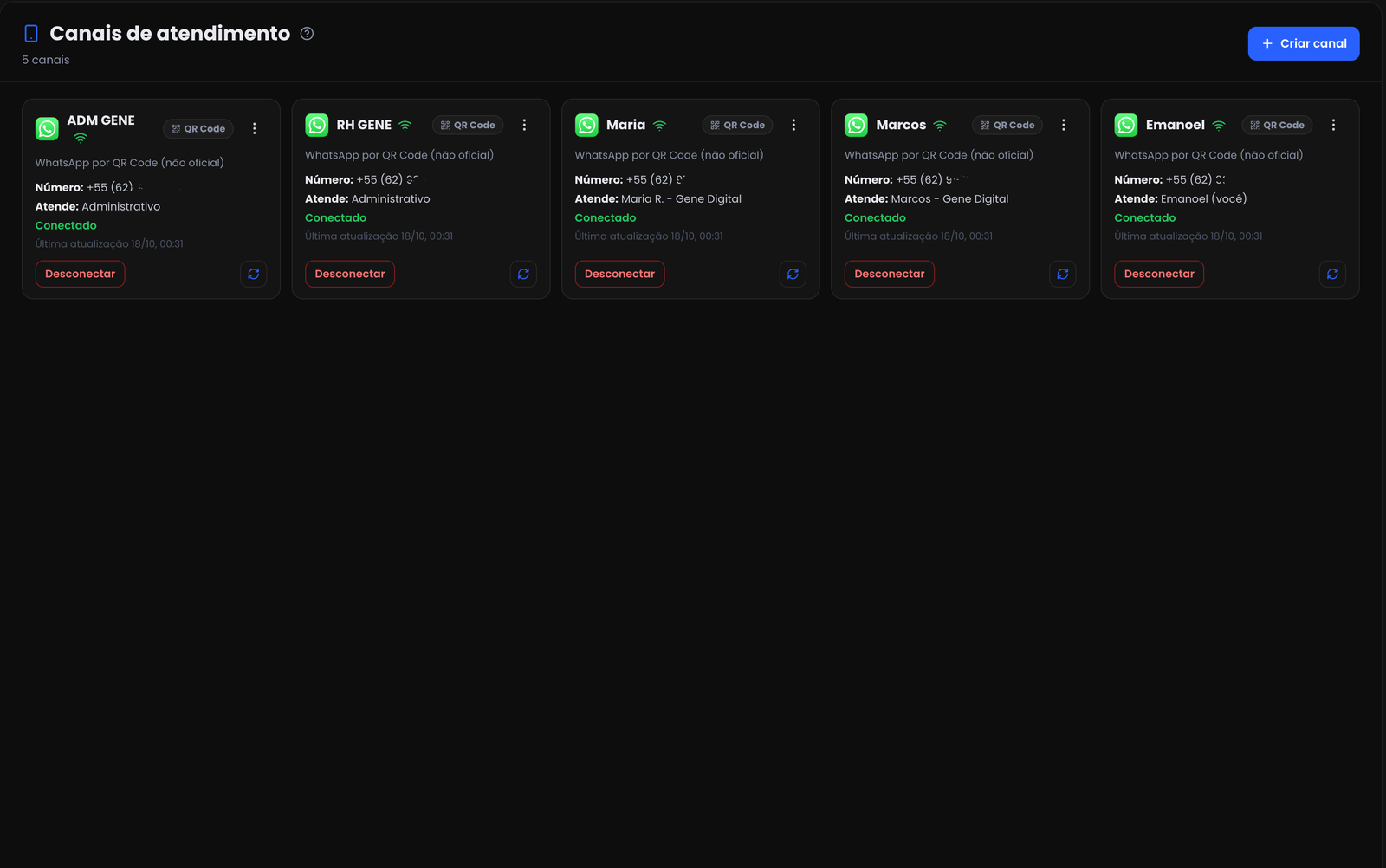Click the Criar canal button
The height and width of the screenshot is (868, 1386).
[1304, 43]
